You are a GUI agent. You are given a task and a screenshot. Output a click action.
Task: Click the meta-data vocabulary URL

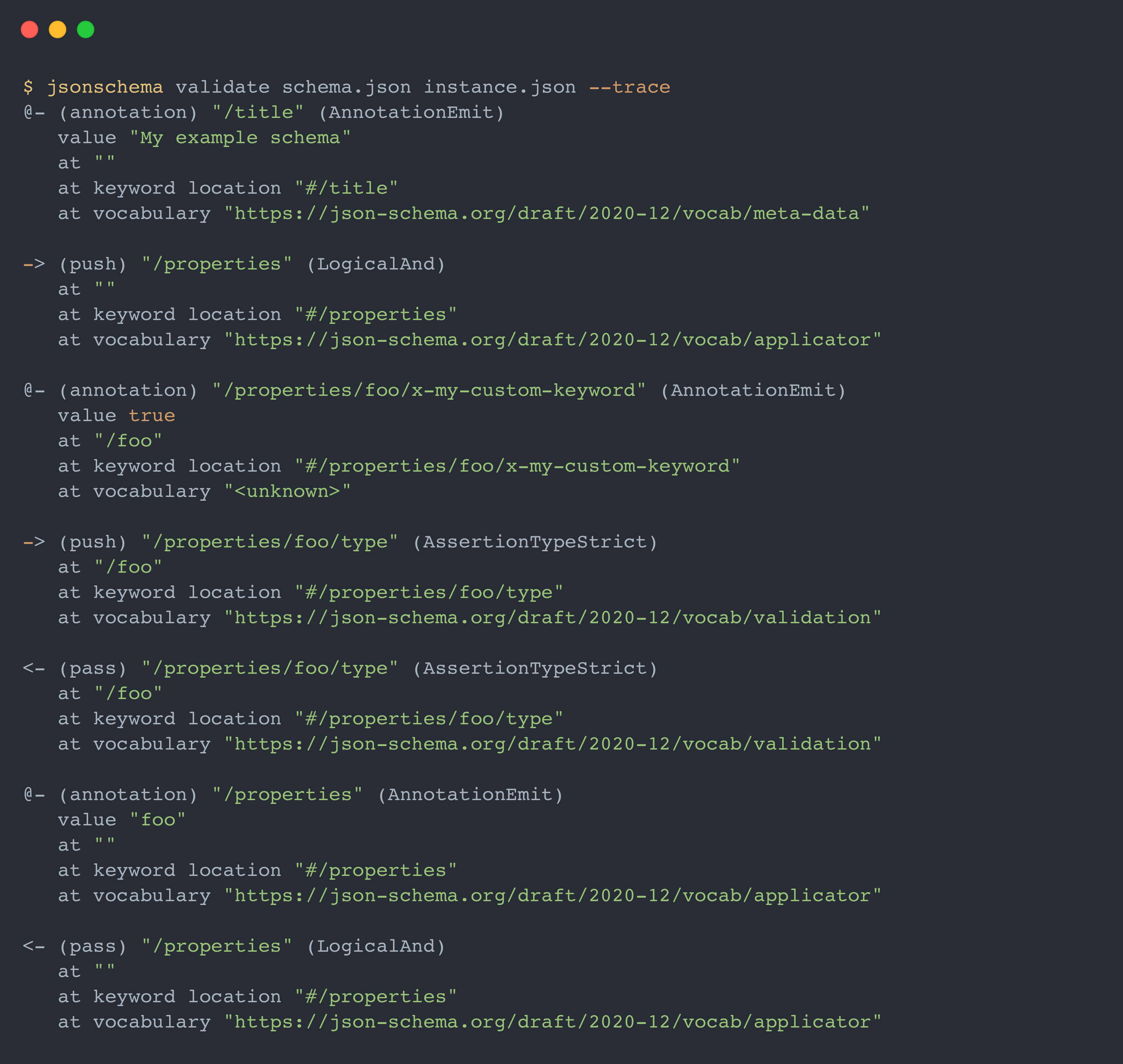pos(547,214)
